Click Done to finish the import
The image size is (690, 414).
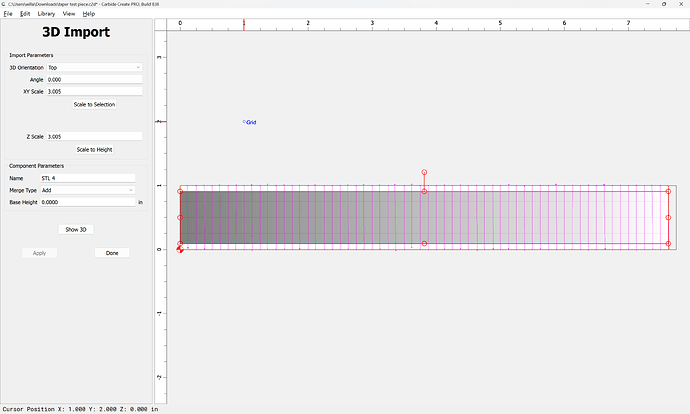(112, 253)
